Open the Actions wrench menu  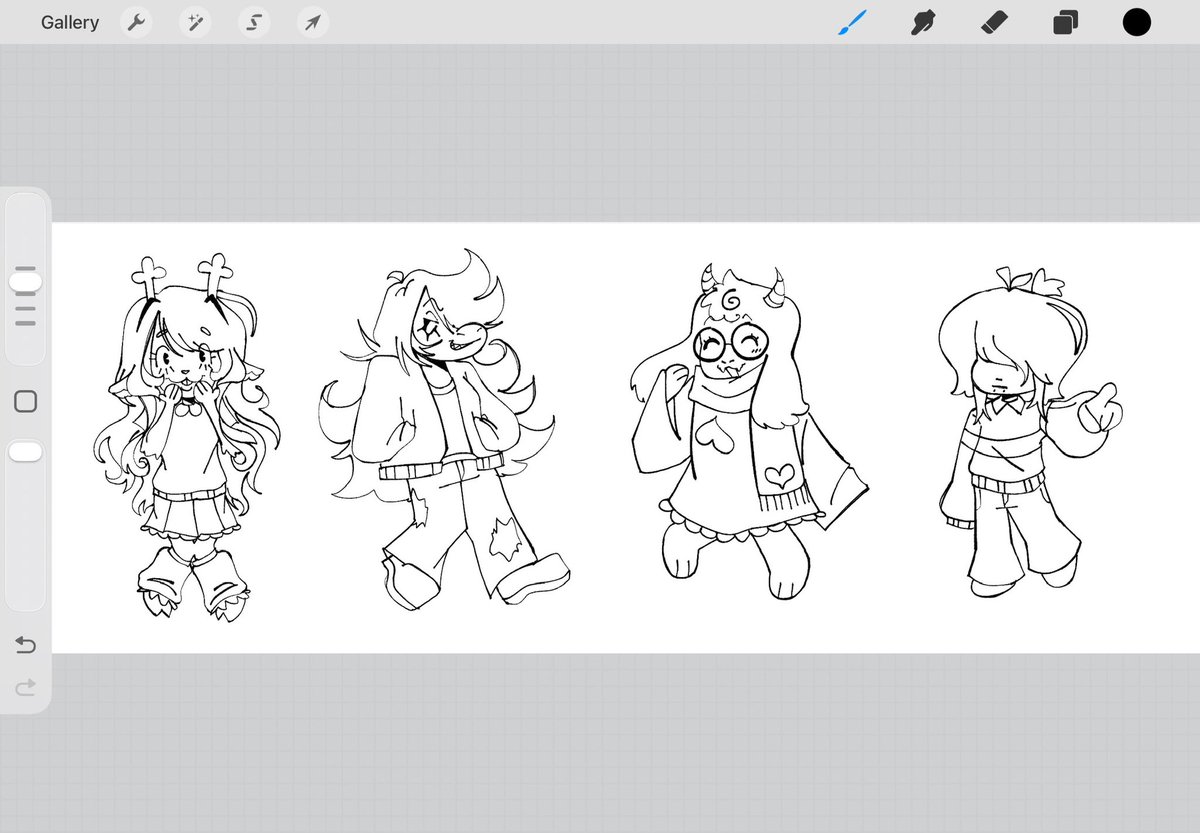(x=136, y=22)
